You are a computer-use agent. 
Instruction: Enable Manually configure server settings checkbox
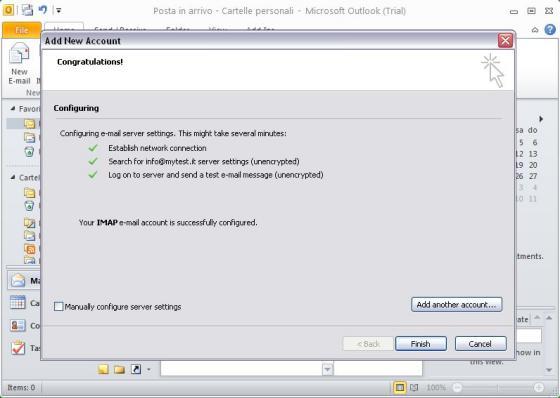click(59, 307)
